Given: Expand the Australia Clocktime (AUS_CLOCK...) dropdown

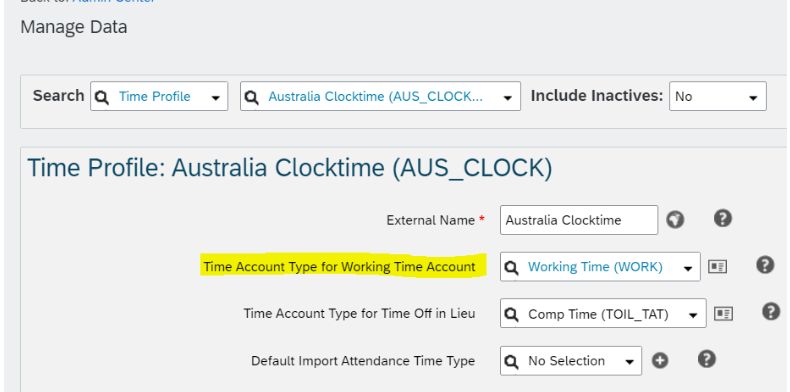Looking at the screenshot, I should click(508, 98).
